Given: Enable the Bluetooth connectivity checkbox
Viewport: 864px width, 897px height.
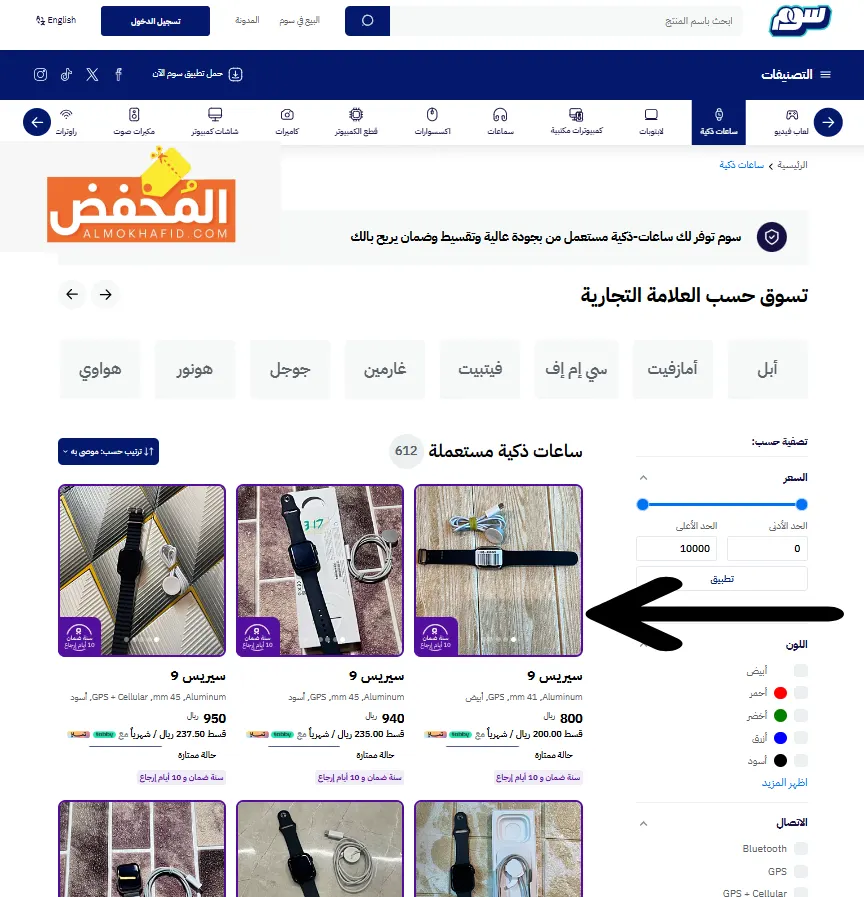Looking at the screenshot, I should point(801,848).
